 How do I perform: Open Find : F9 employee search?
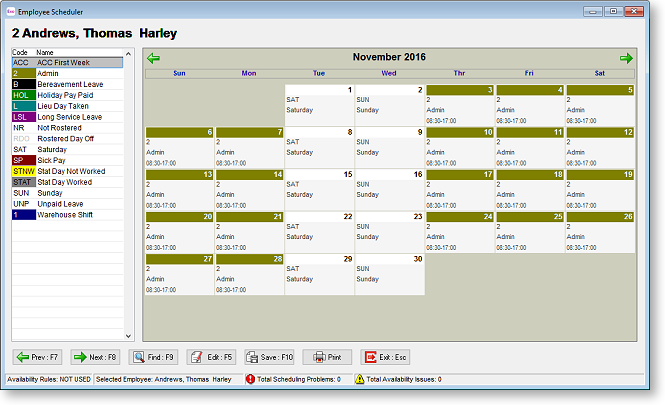pos(154,356)
